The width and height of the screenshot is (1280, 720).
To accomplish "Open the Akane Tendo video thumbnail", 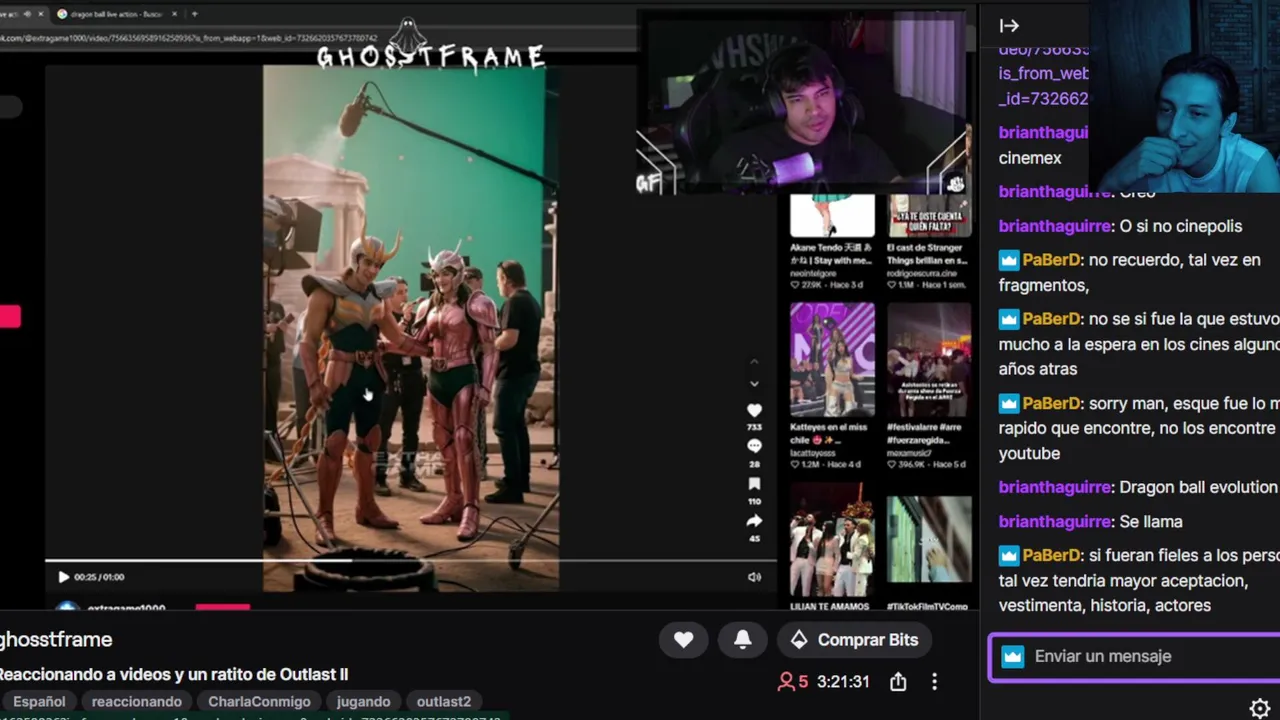I will [x=832, y=216].
